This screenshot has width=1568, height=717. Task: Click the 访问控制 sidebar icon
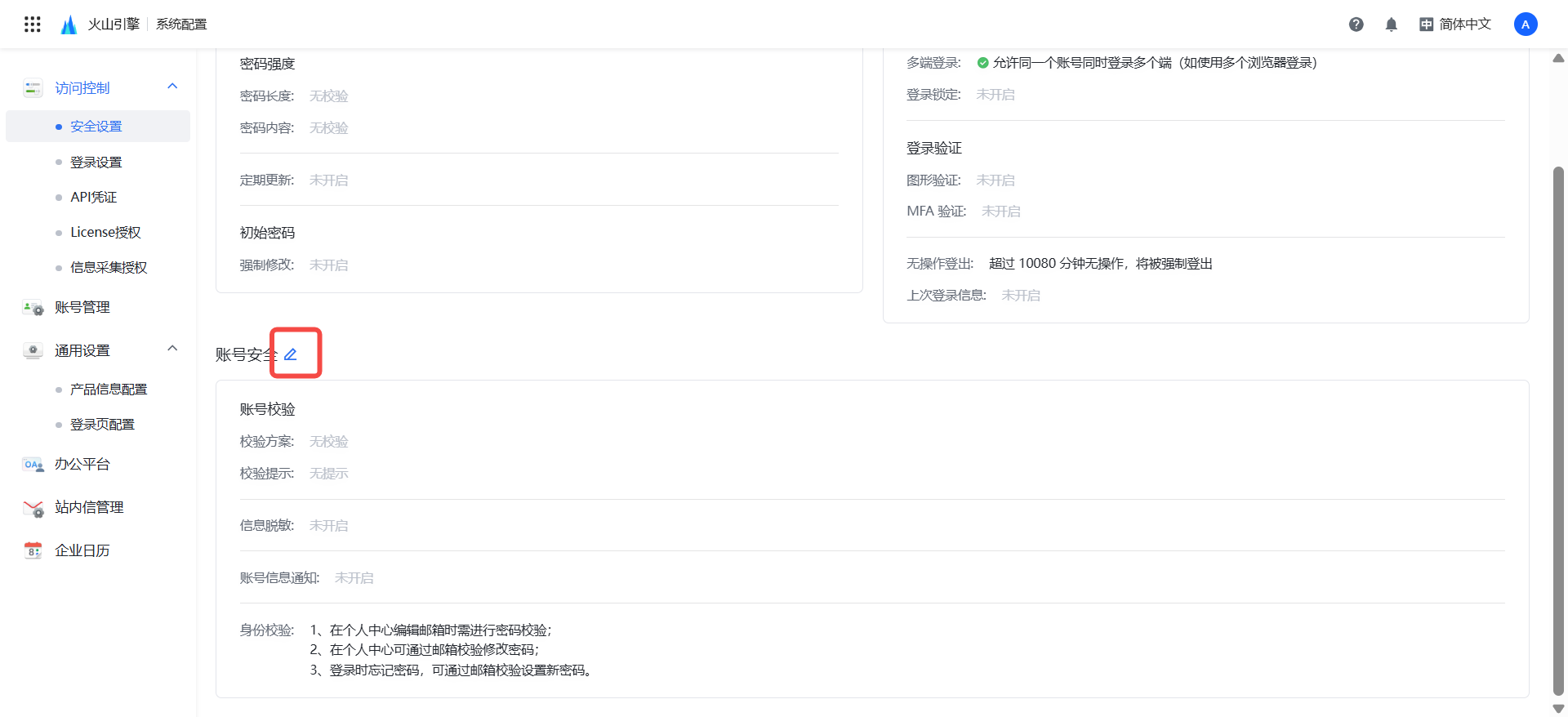(33, 88)
